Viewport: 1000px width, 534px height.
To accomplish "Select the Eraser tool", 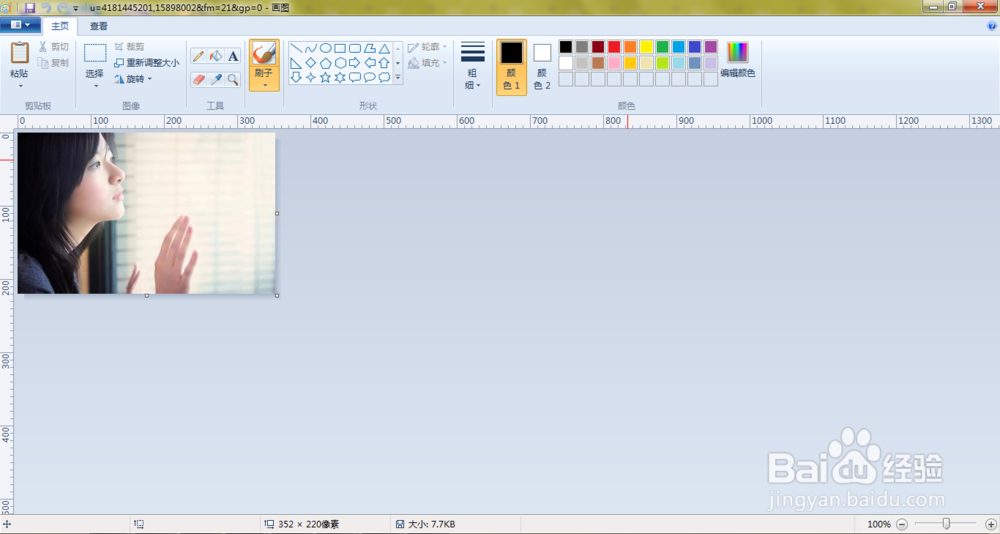I will click(x=198, y=79).
